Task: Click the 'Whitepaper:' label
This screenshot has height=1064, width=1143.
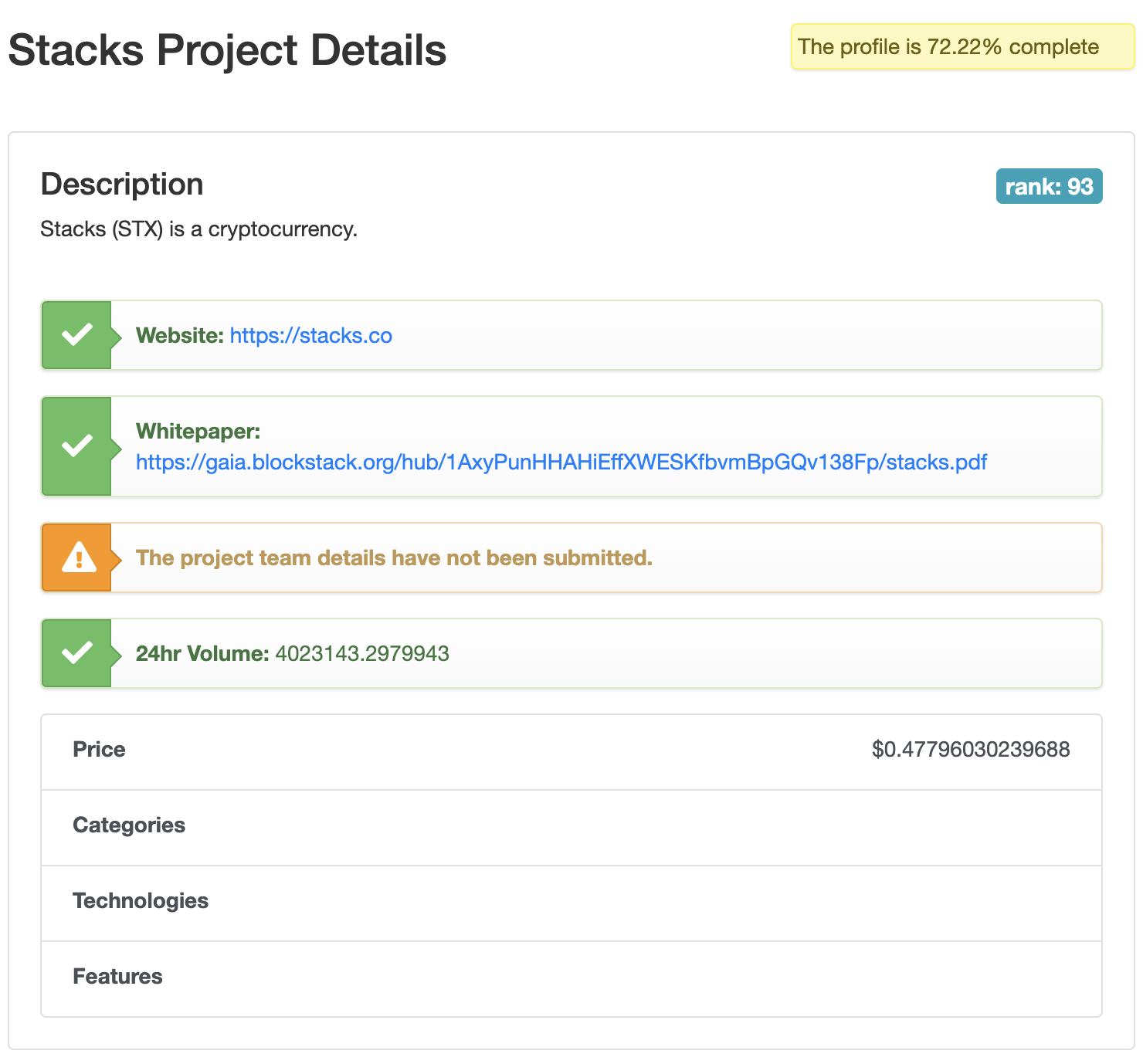Action: pyautogui.click(x=198, y=431)
